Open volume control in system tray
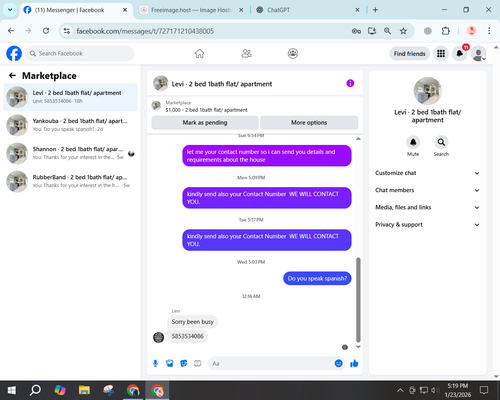This screenshot has height=400, width=500. point(435,390)
